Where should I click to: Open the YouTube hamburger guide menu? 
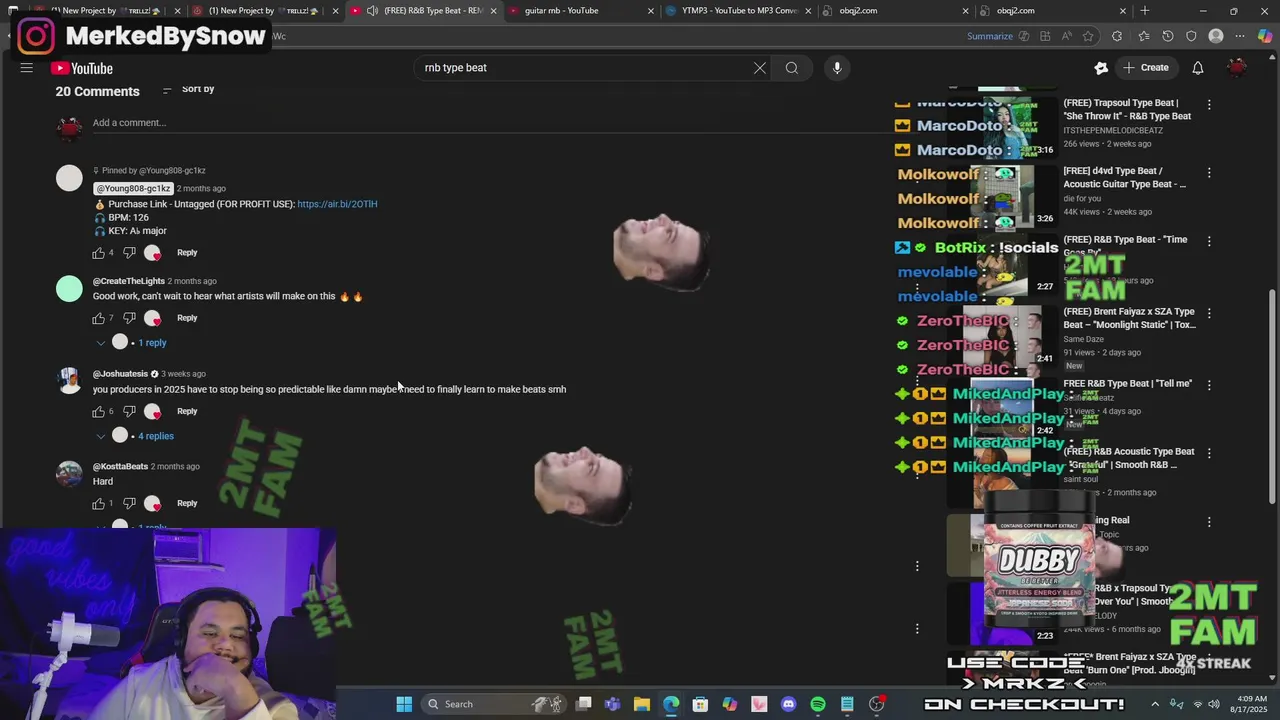(27, 68)
